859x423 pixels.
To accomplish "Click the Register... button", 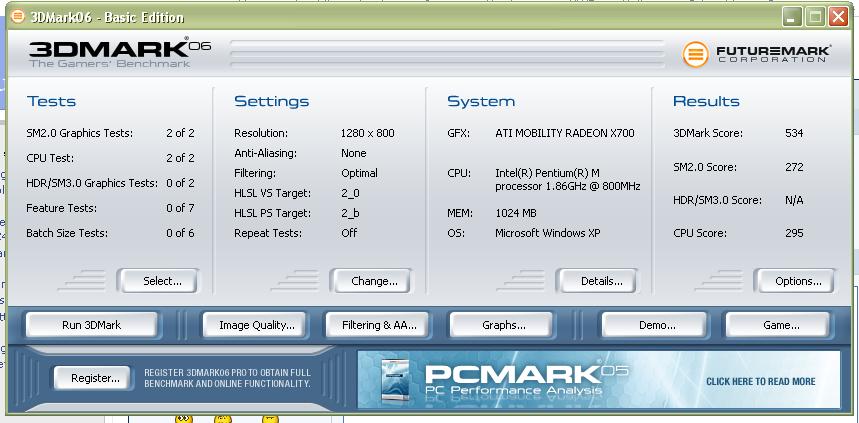I will click(94, 378).
